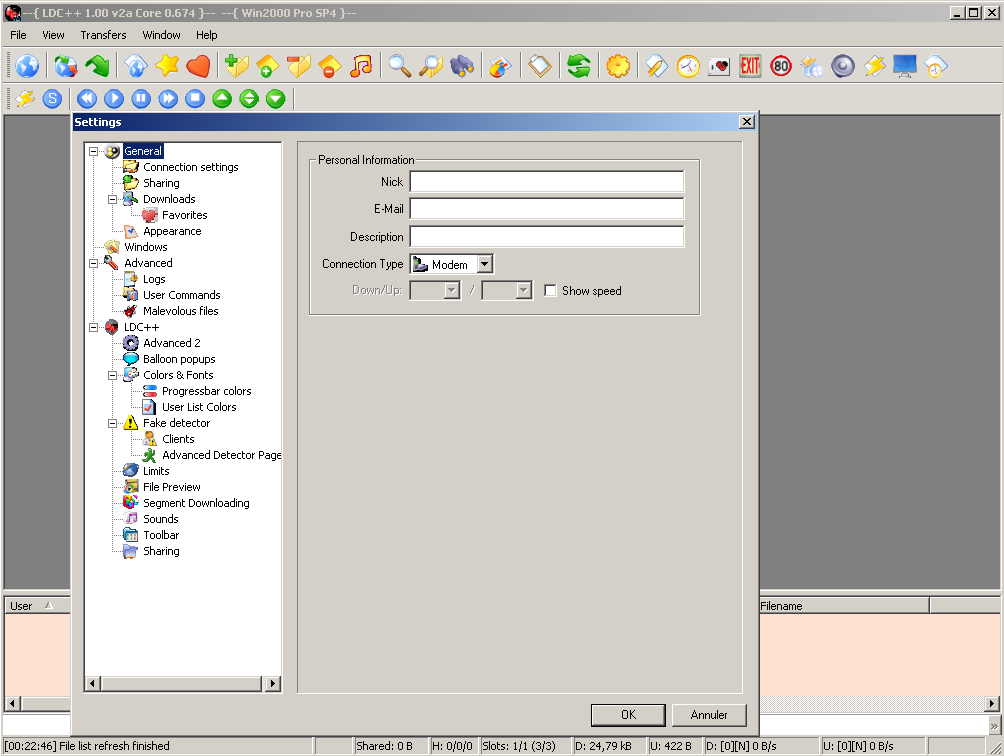Viewport: 1004px width, 756px height.
Task: Select Advanced 2 in the tree
Action: tap(172, 343)
